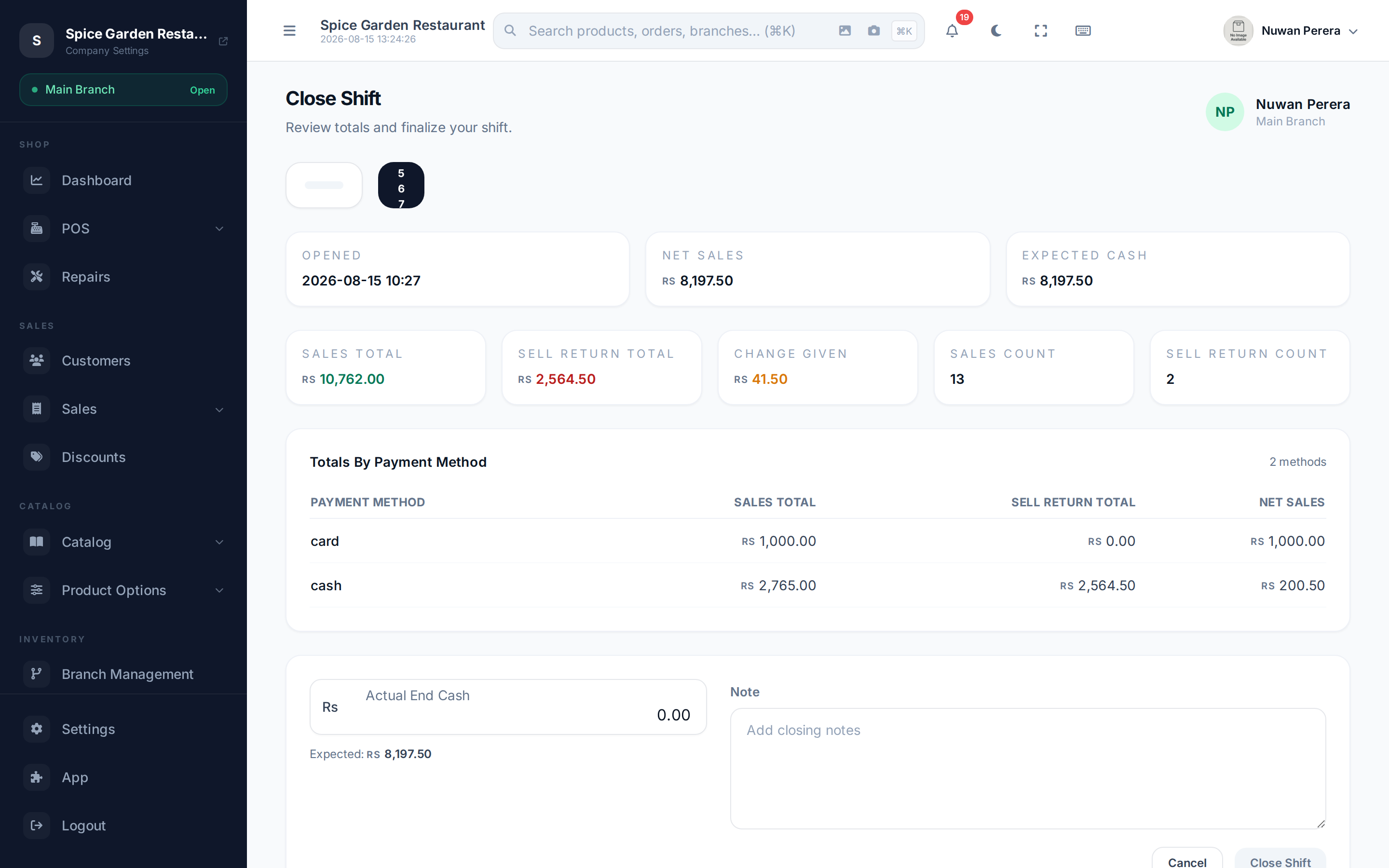The width and height of the screenshot is (1389, 868).
Task: Click the Repairs tools icon
Action: 36,277
